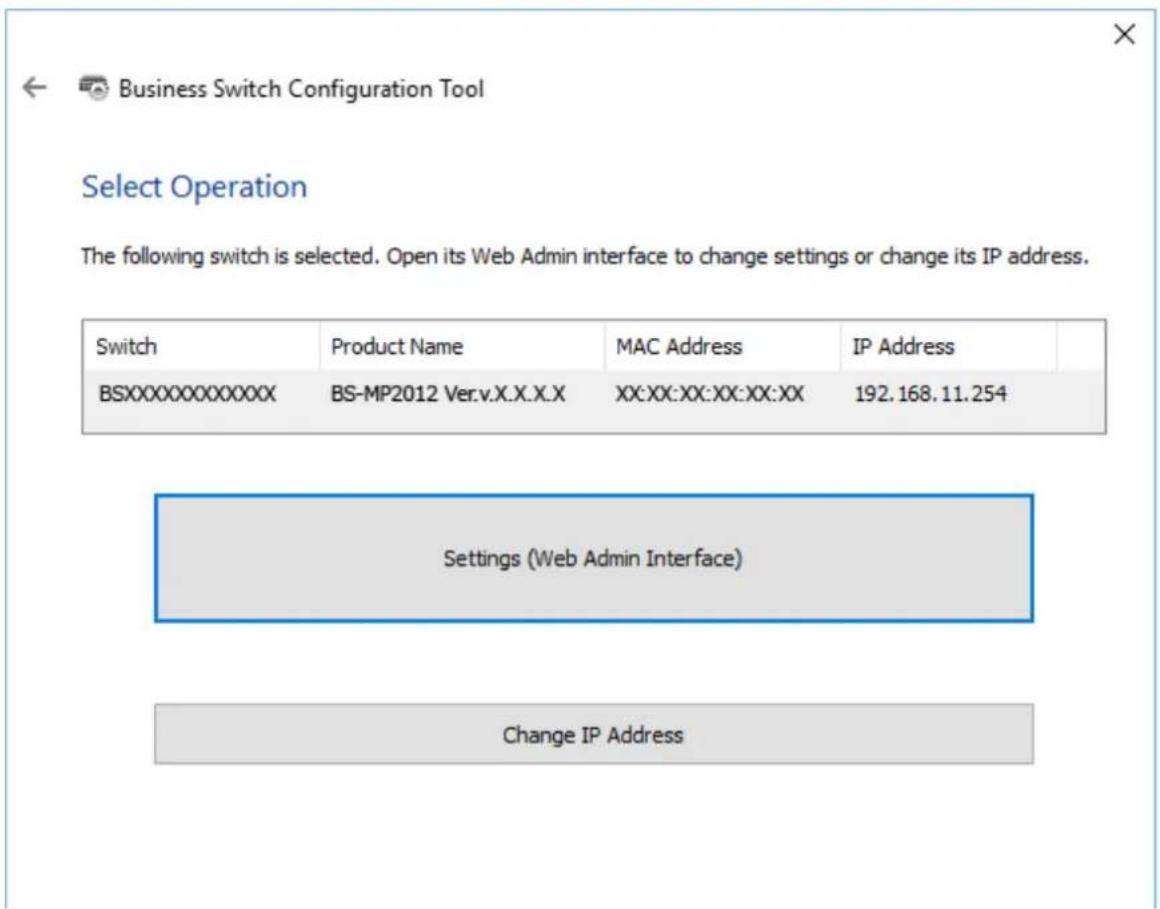Click the MAC Address column header
The image size is (1160, 909).
pyautogui.click(x=723, y=346)
